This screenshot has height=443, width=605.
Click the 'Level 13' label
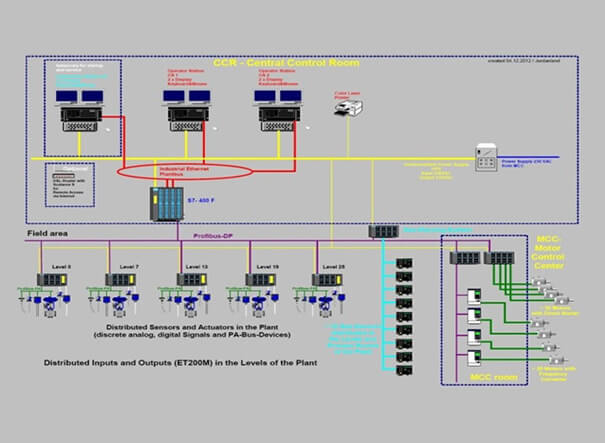click(x=197, y=267)
